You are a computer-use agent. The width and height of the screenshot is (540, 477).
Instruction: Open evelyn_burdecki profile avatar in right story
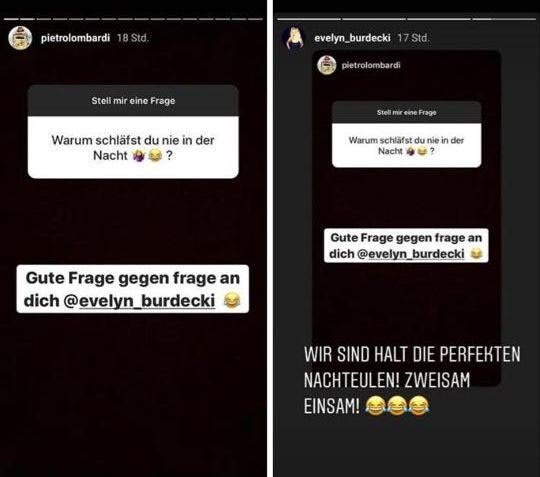coord(294,38)
